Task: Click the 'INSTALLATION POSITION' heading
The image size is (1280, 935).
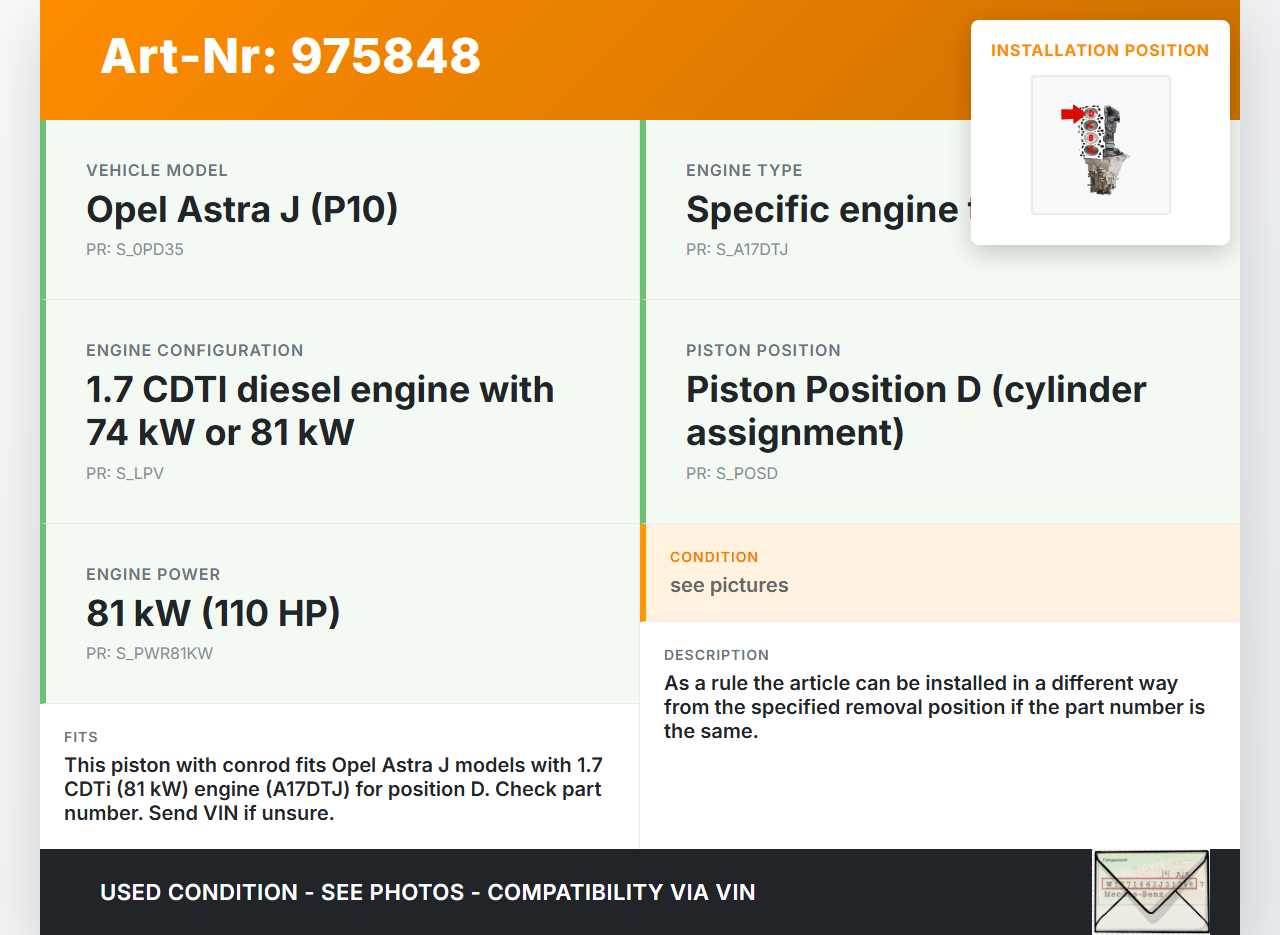Action: click(1100, 50)
